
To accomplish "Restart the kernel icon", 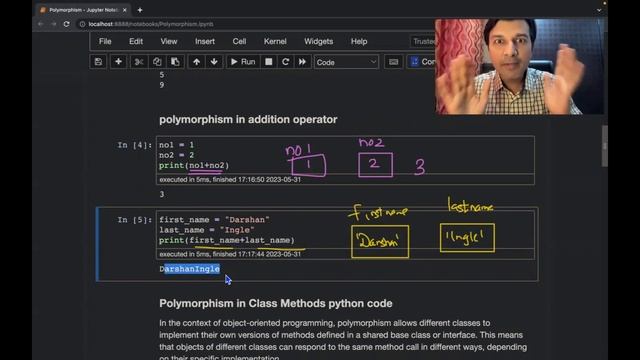I will tap(285, 62).
